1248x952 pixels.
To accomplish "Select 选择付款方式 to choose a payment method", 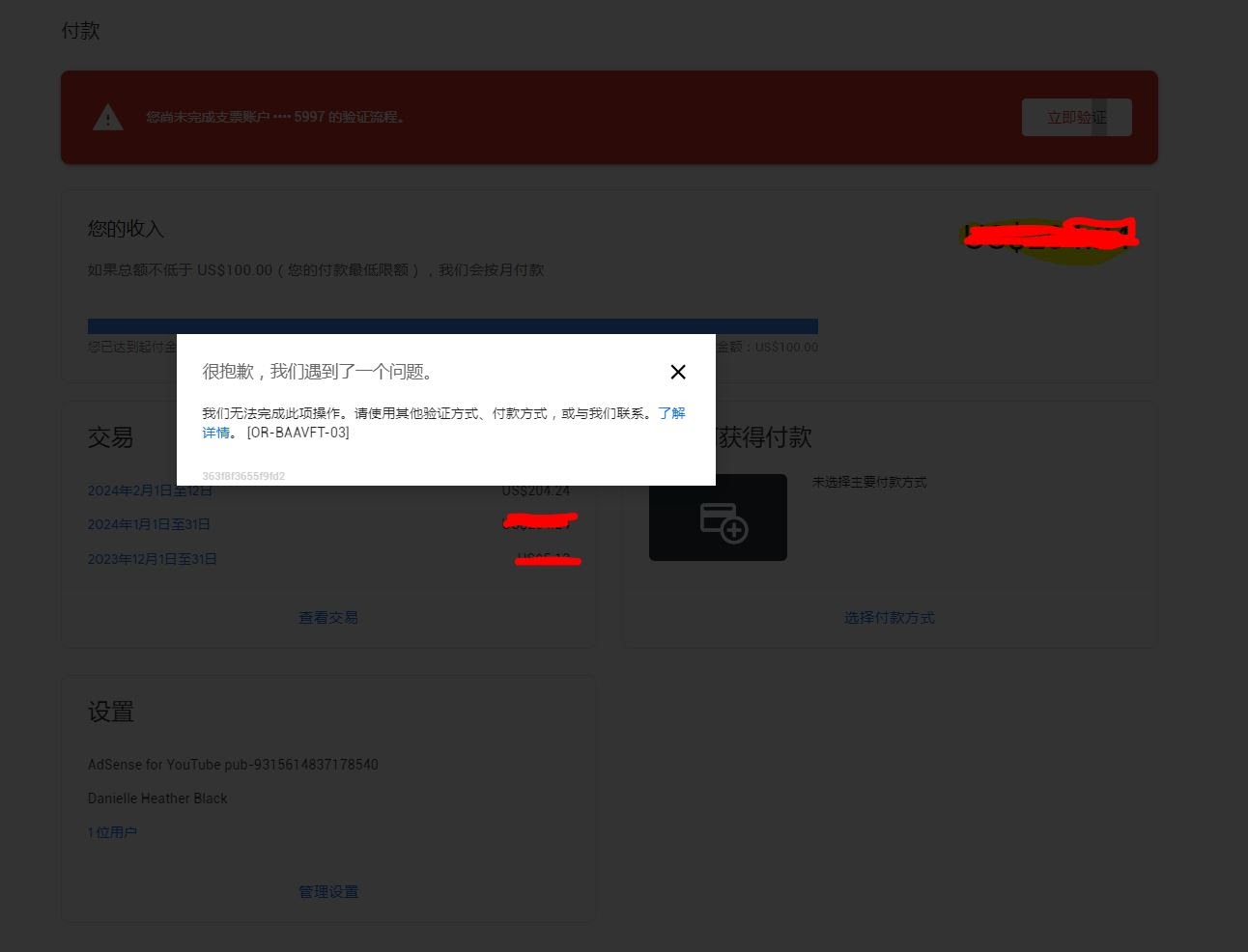I will 889,617.
